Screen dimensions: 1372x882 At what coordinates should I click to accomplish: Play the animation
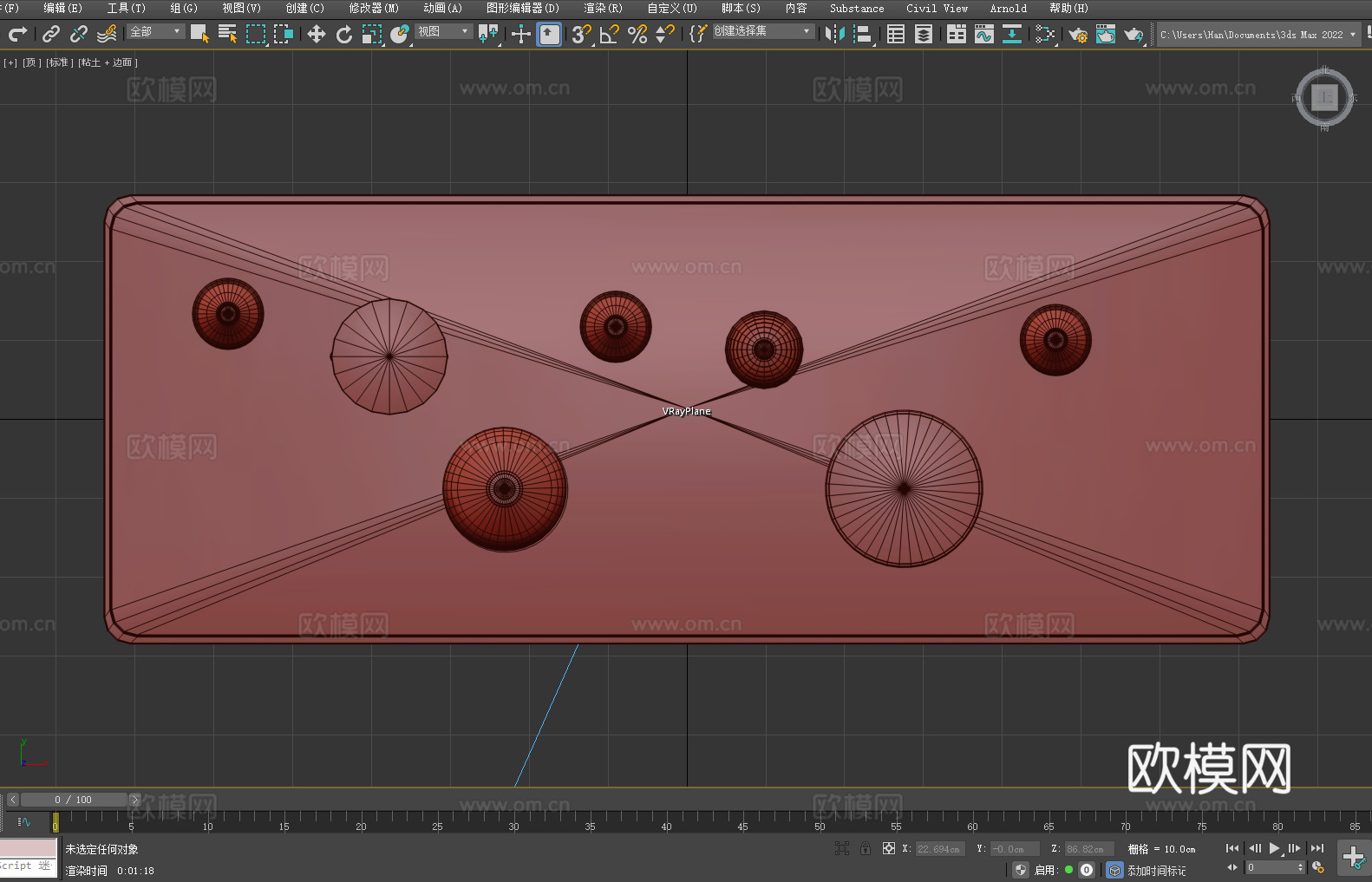(x=1275, y=848)
